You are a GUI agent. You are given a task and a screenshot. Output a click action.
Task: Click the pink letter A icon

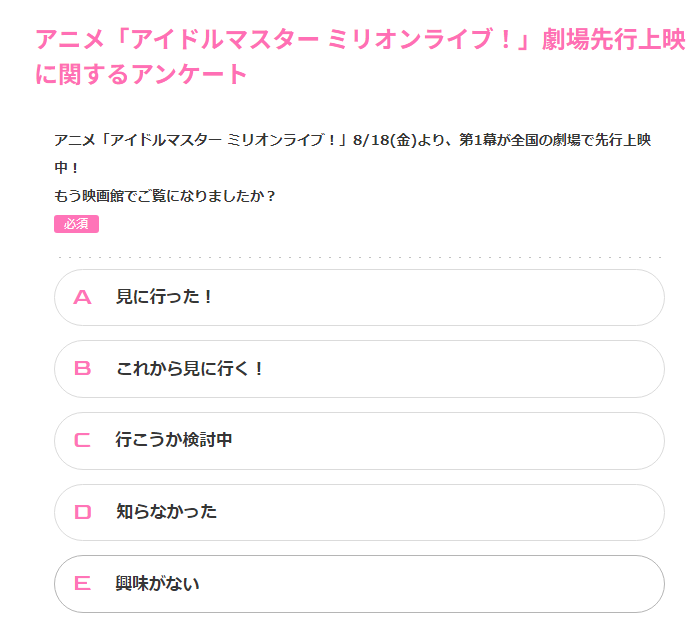pyautogui.click(x=83, y=297)
